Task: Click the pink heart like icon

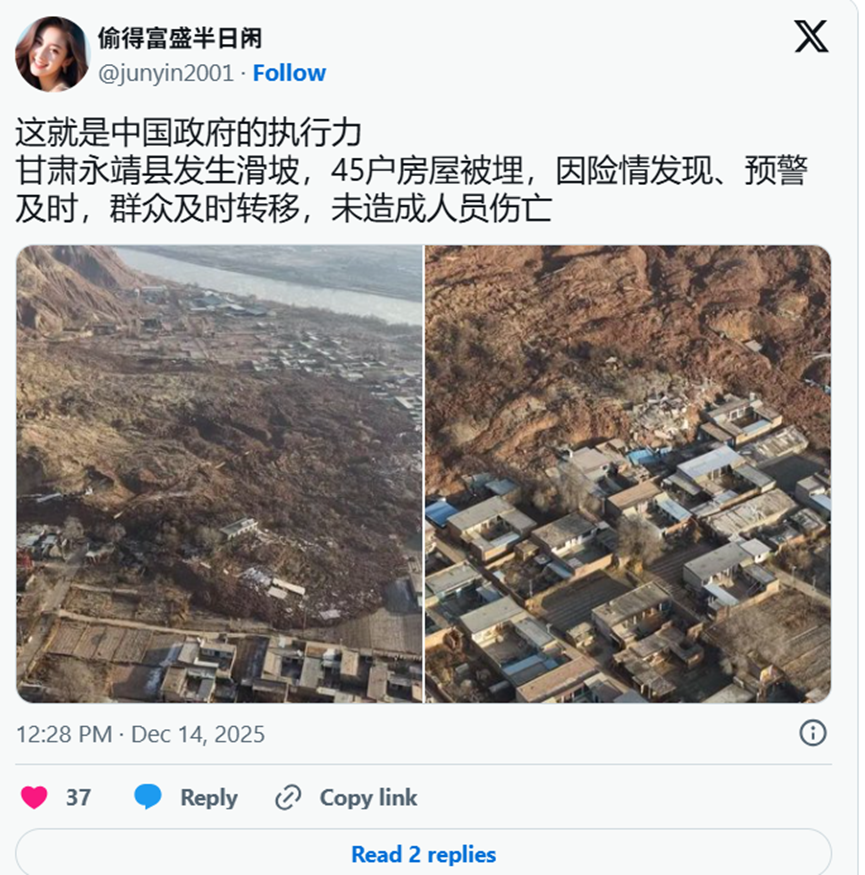Action: coord(34,797)
